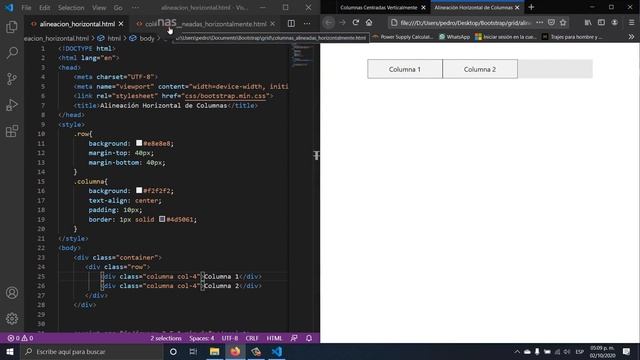Open the Firefox account icon
The height and width of the screenshot is (360, 640).
tap(615, 23)
